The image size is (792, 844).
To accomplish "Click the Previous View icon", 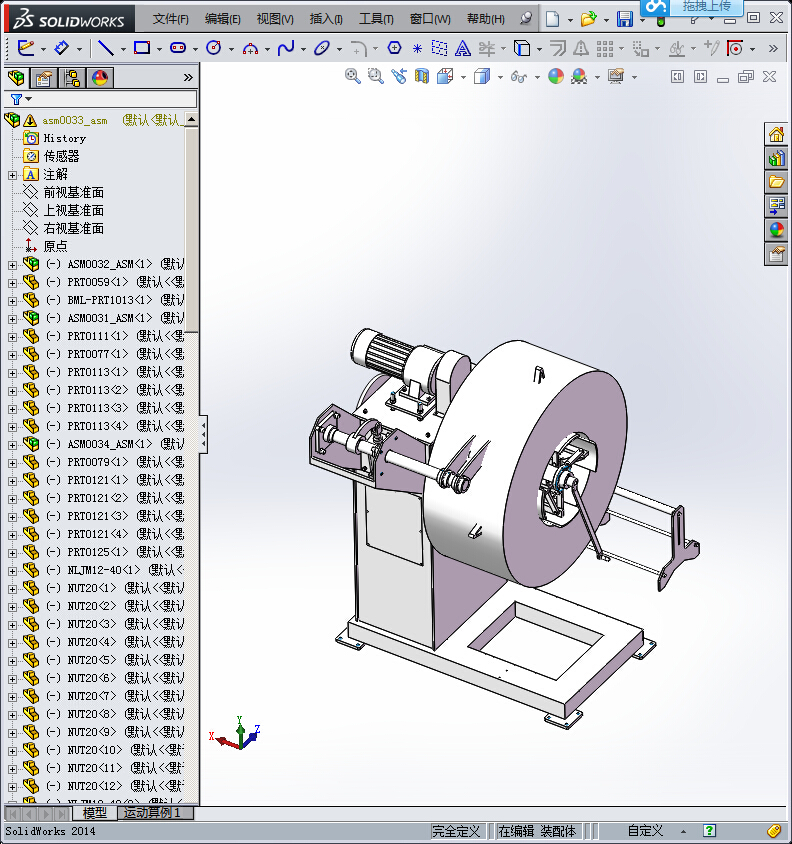I will click(399, 76).
